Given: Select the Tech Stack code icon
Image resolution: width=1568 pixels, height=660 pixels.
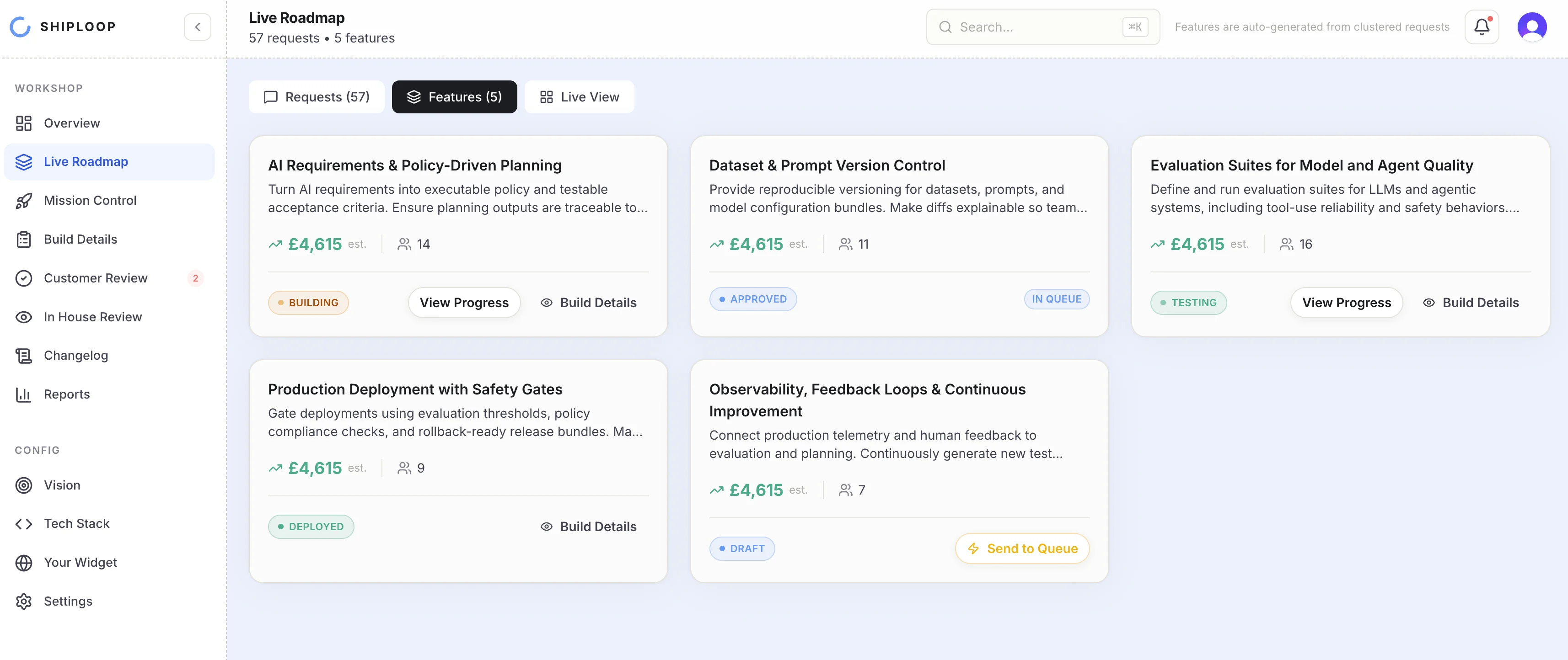Looking at the screenshot, I should (x=24, y=523).
